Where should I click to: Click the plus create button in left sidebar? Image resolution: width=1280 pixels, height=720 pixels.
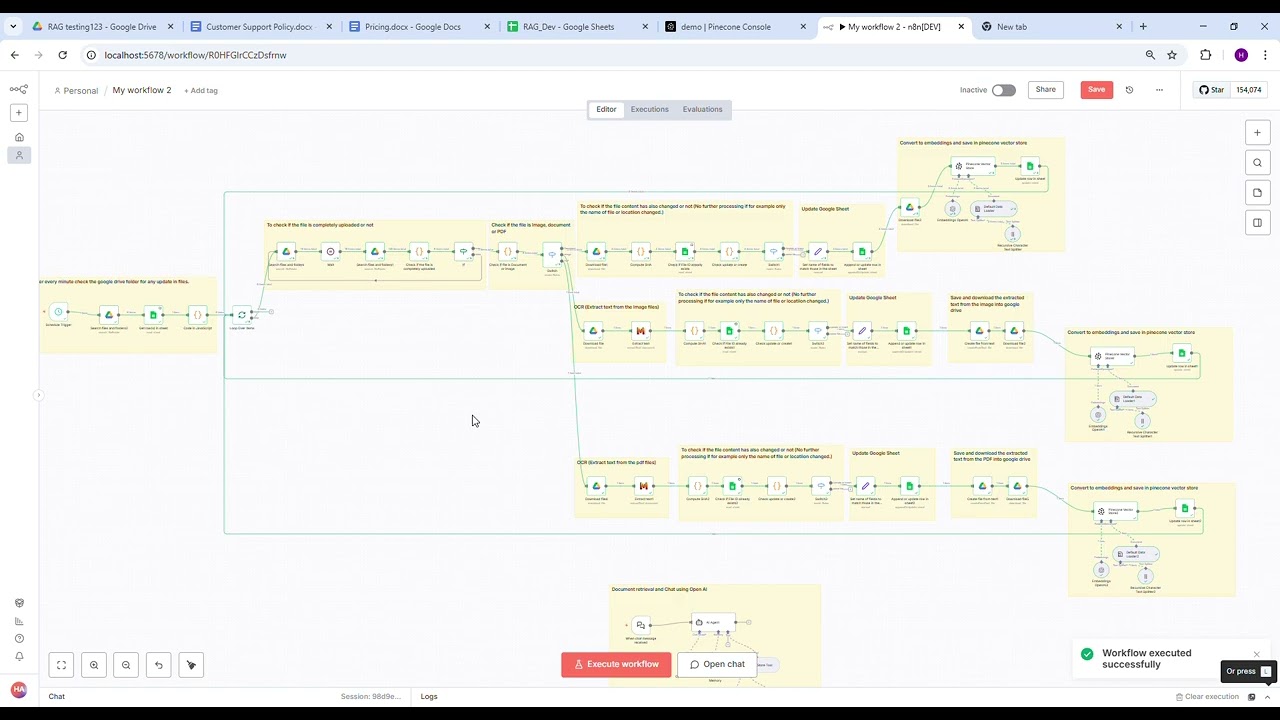(18, 113)
